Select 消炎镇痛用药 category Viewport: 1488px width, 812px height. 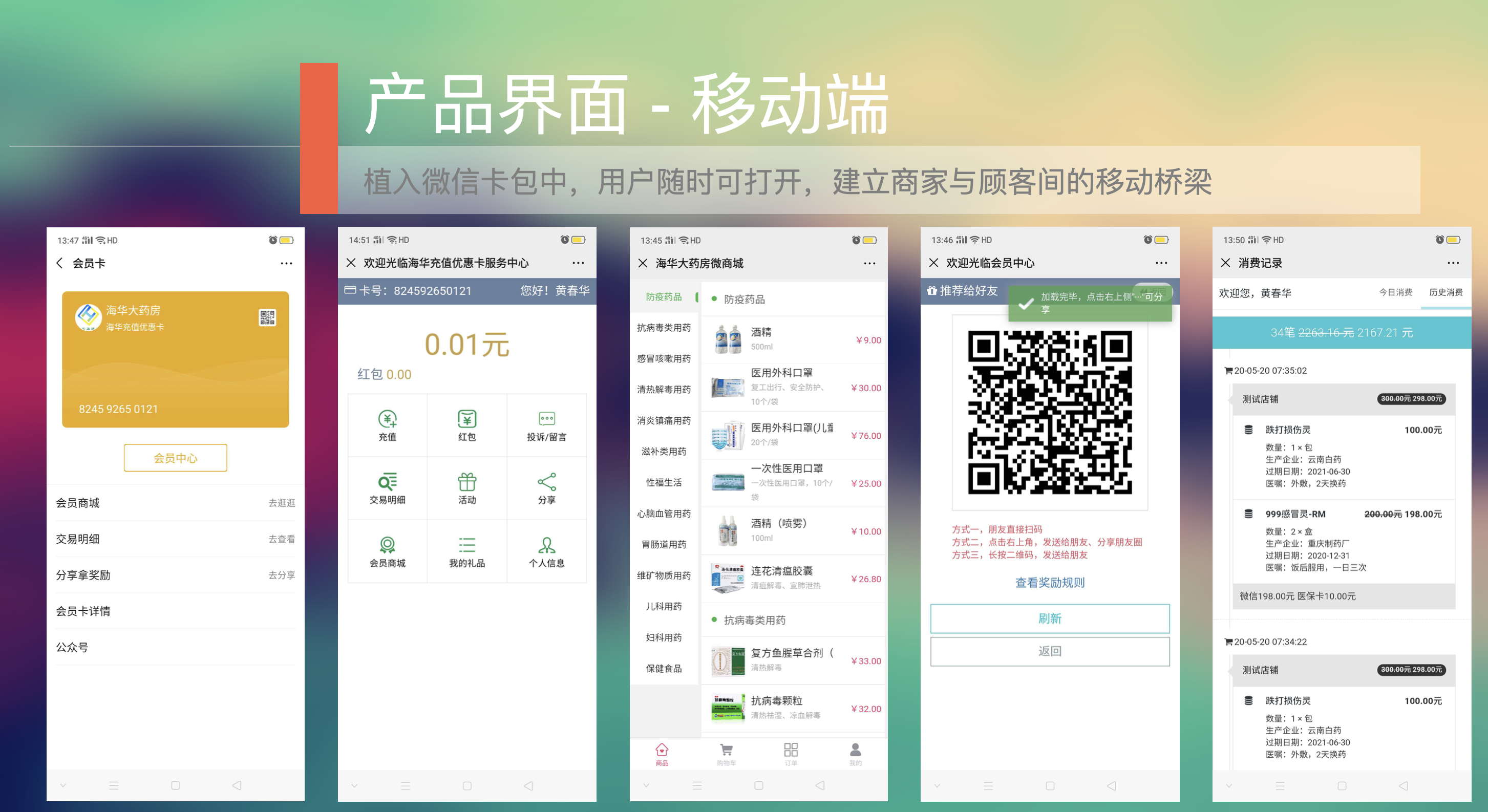664,420
